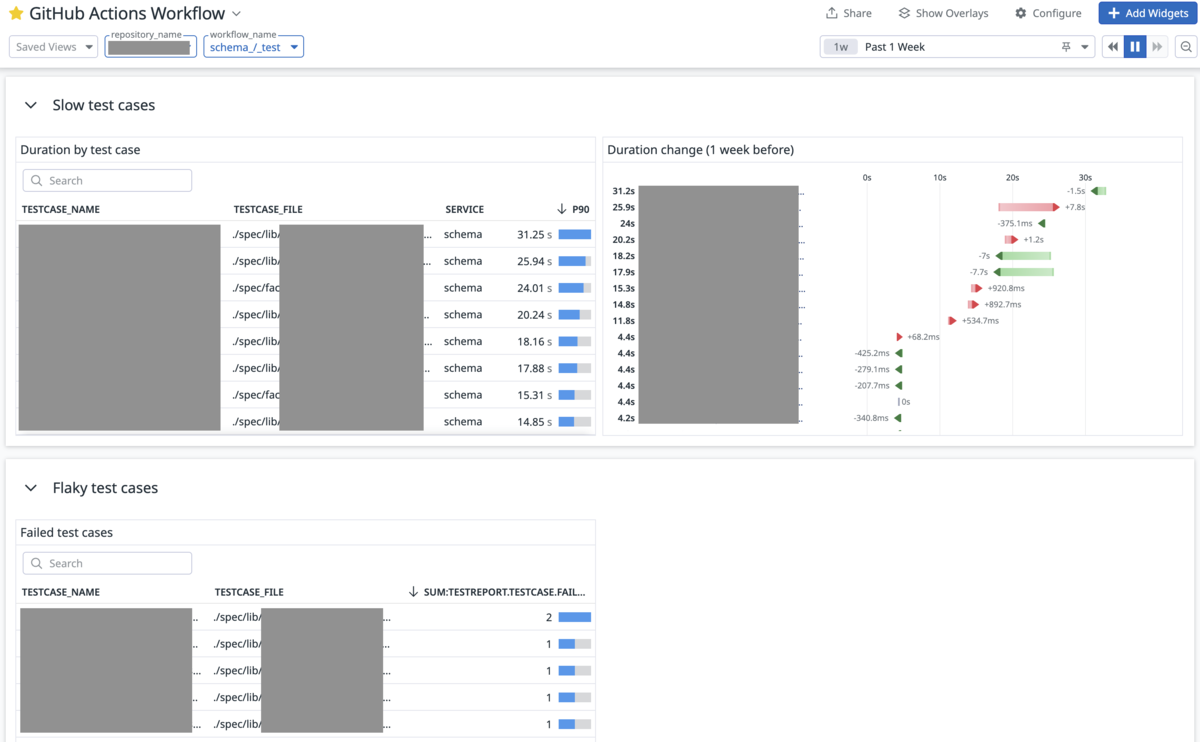
Task: Click the Failed test cases widget title
Action: tap(67, 533)
